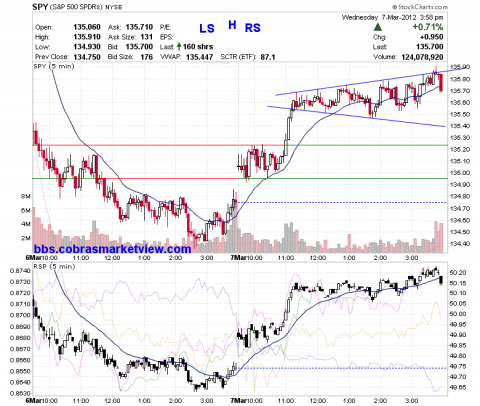Click the blue H head annotation
This screenshot has width=480, height=406.
[x=232, y=25]
